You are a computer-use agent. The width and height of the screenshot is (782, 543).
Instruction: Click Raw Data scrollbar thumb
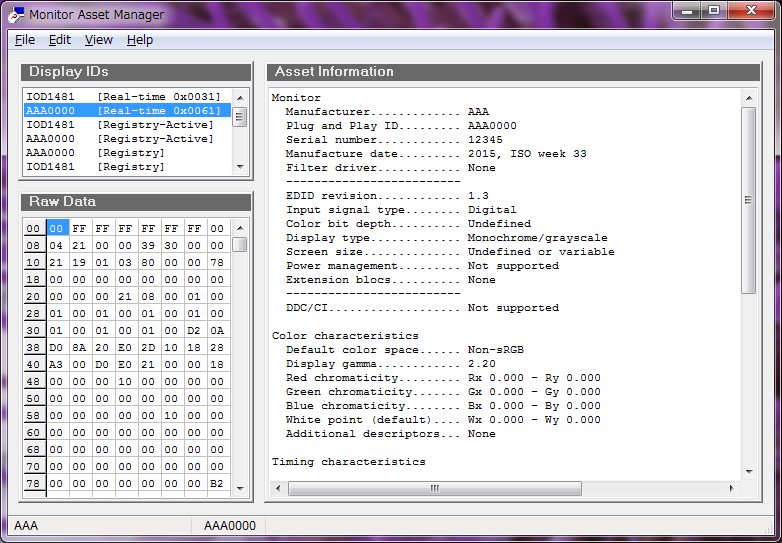coord(240,244)
